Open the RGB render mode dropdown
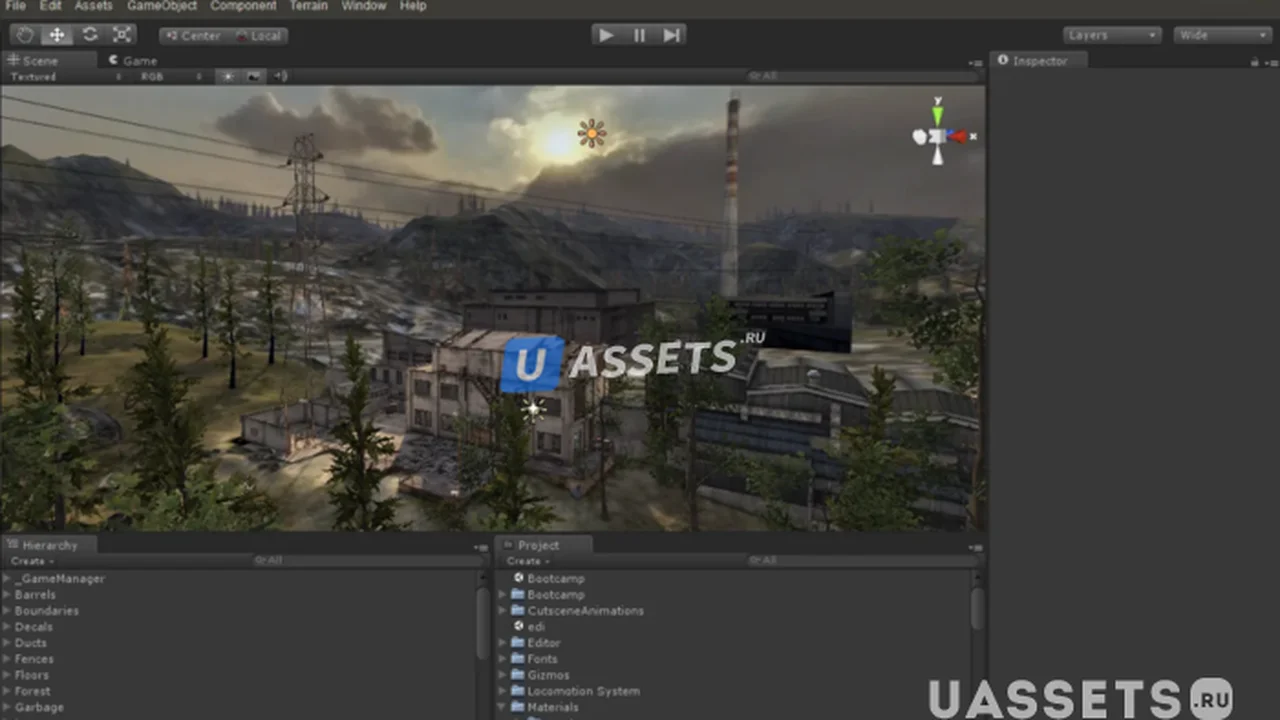 [170, 76]
